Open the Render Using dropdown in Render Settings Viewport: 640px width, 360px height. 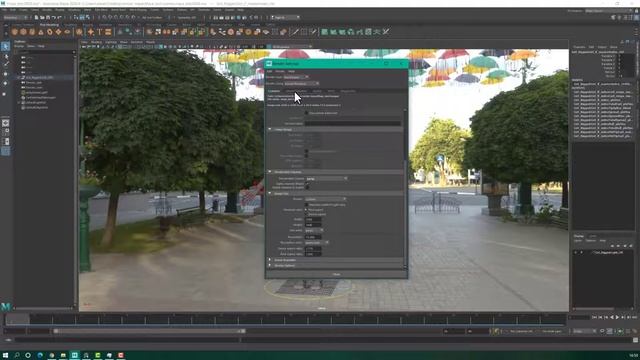click(302, 84)
